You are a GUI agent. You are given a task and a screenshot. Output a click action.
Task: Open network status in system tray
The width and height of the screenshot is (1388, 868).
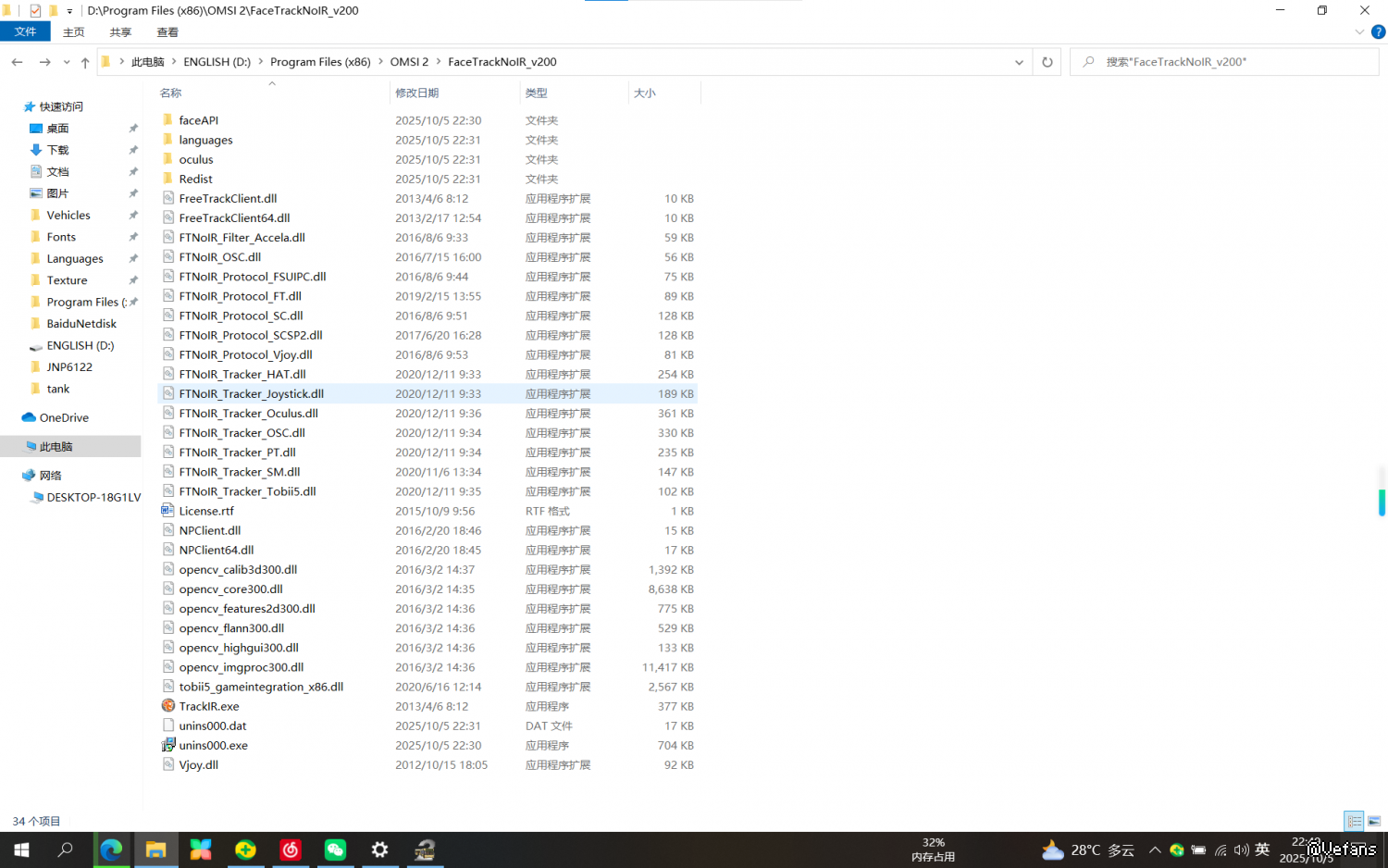click(x=1221, y=850)
